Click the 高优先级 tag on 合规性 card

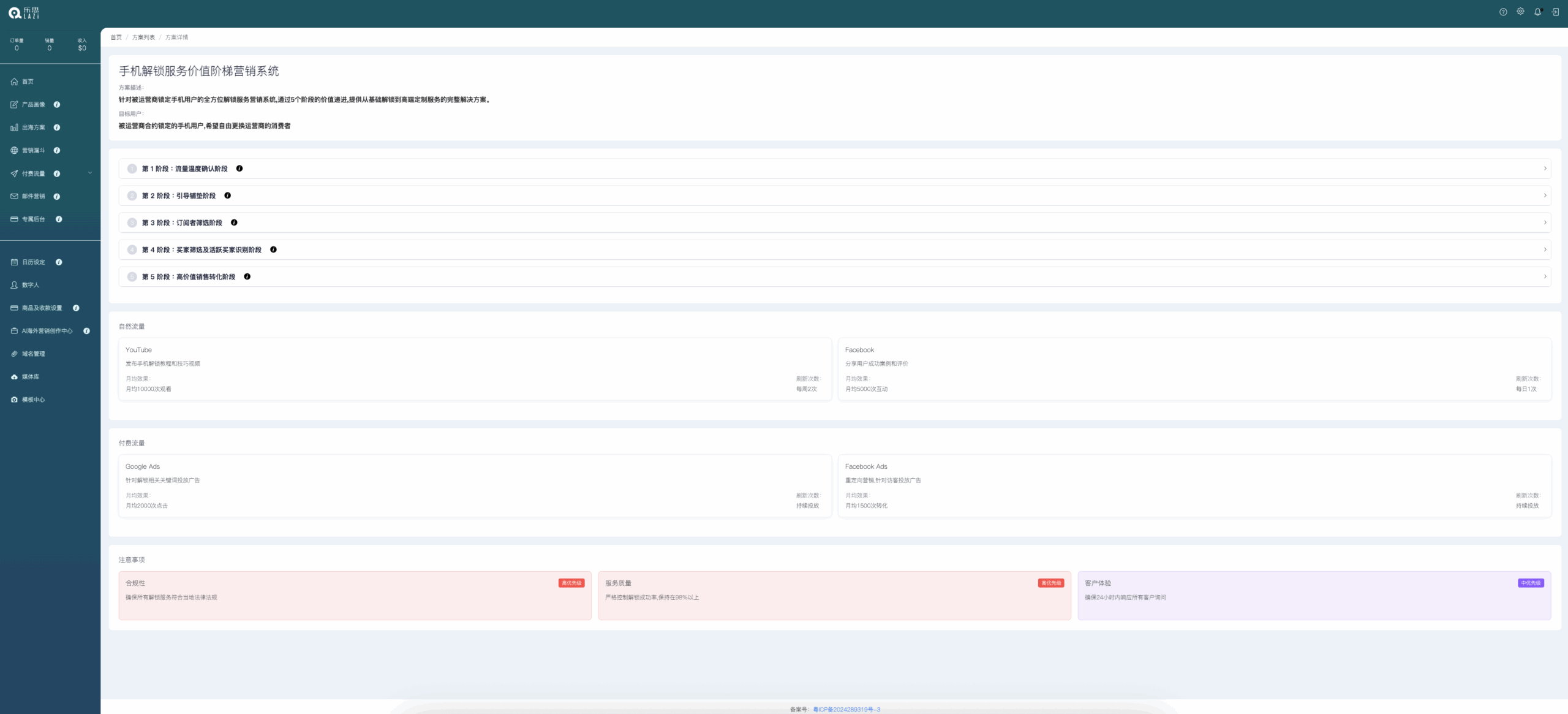571,583
